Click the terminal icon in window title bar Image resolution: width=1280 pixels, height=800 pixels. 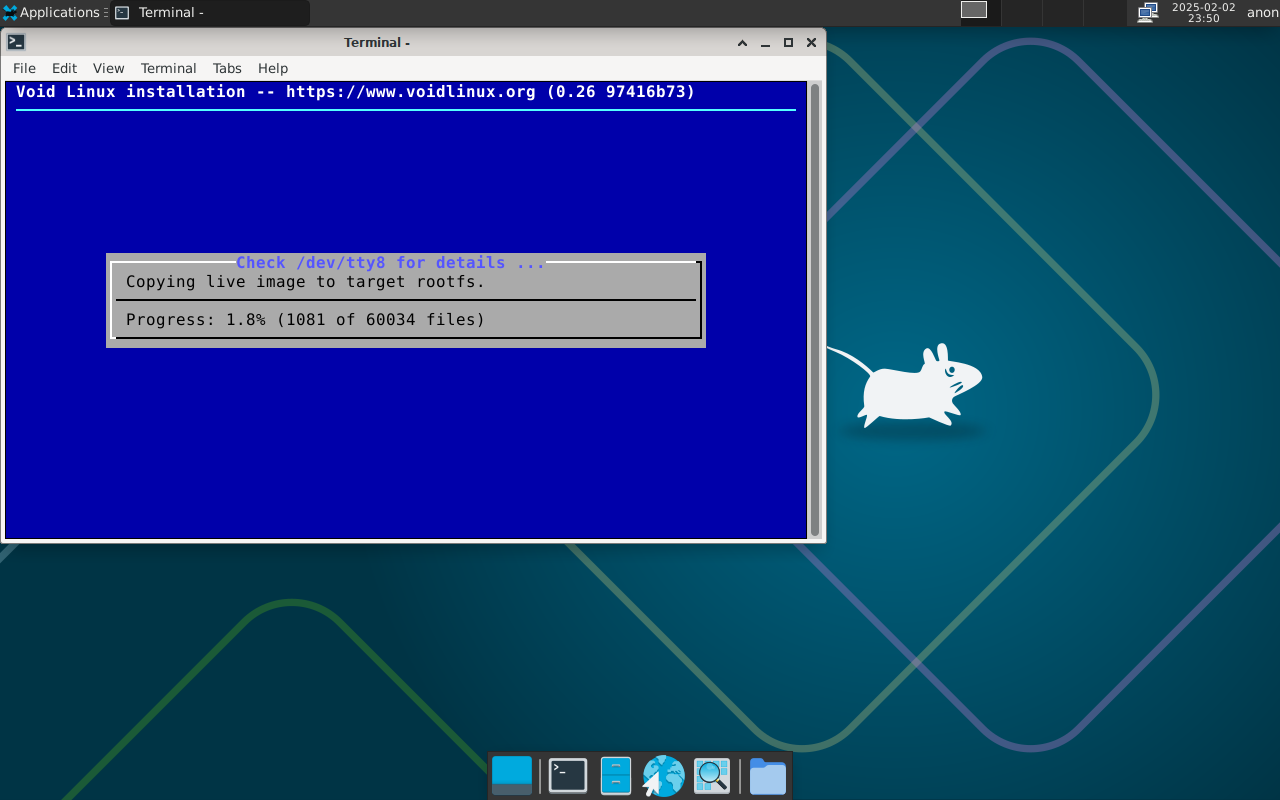pyautogui.click(x=16, y=42)
